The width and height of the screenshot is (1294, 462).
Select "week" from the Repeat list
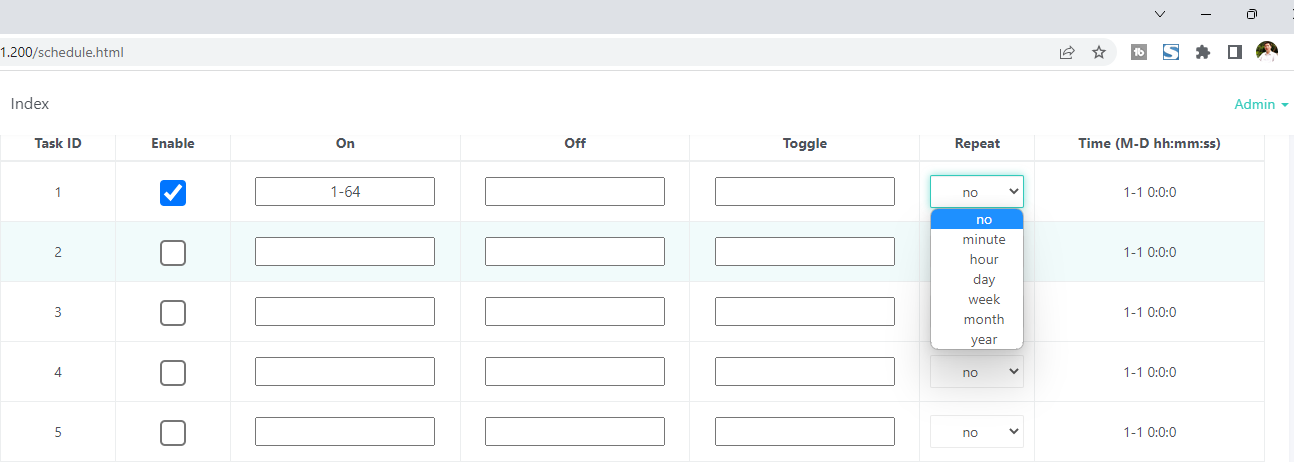click(x=983, y=299)
